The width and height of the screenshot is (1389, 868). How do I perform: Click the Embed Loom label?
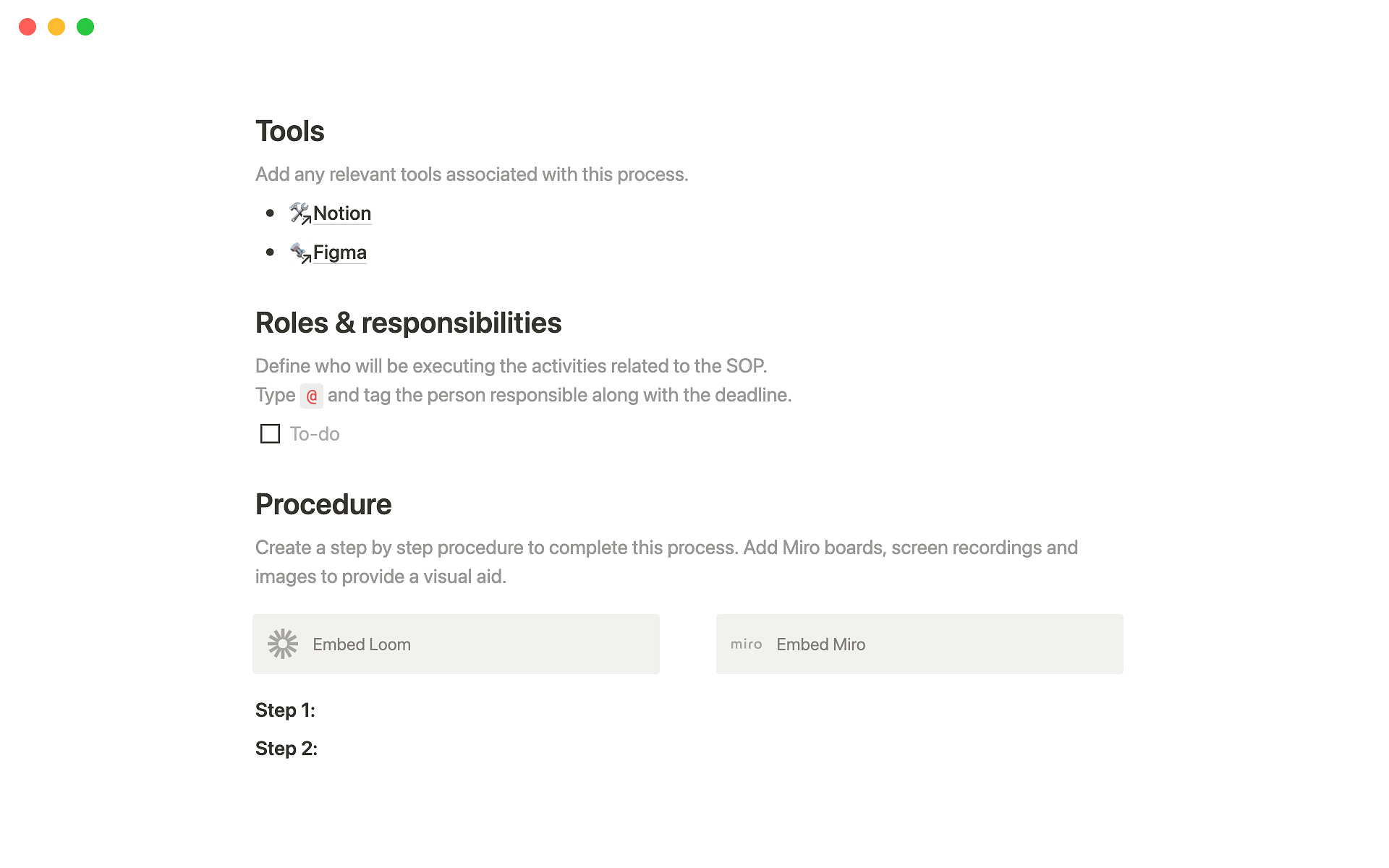click(362, 644)
